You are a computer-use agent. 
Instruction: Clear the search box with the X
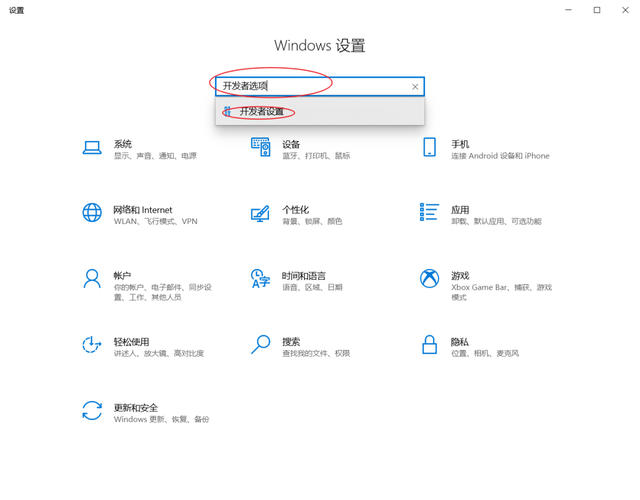coord(415,87)
